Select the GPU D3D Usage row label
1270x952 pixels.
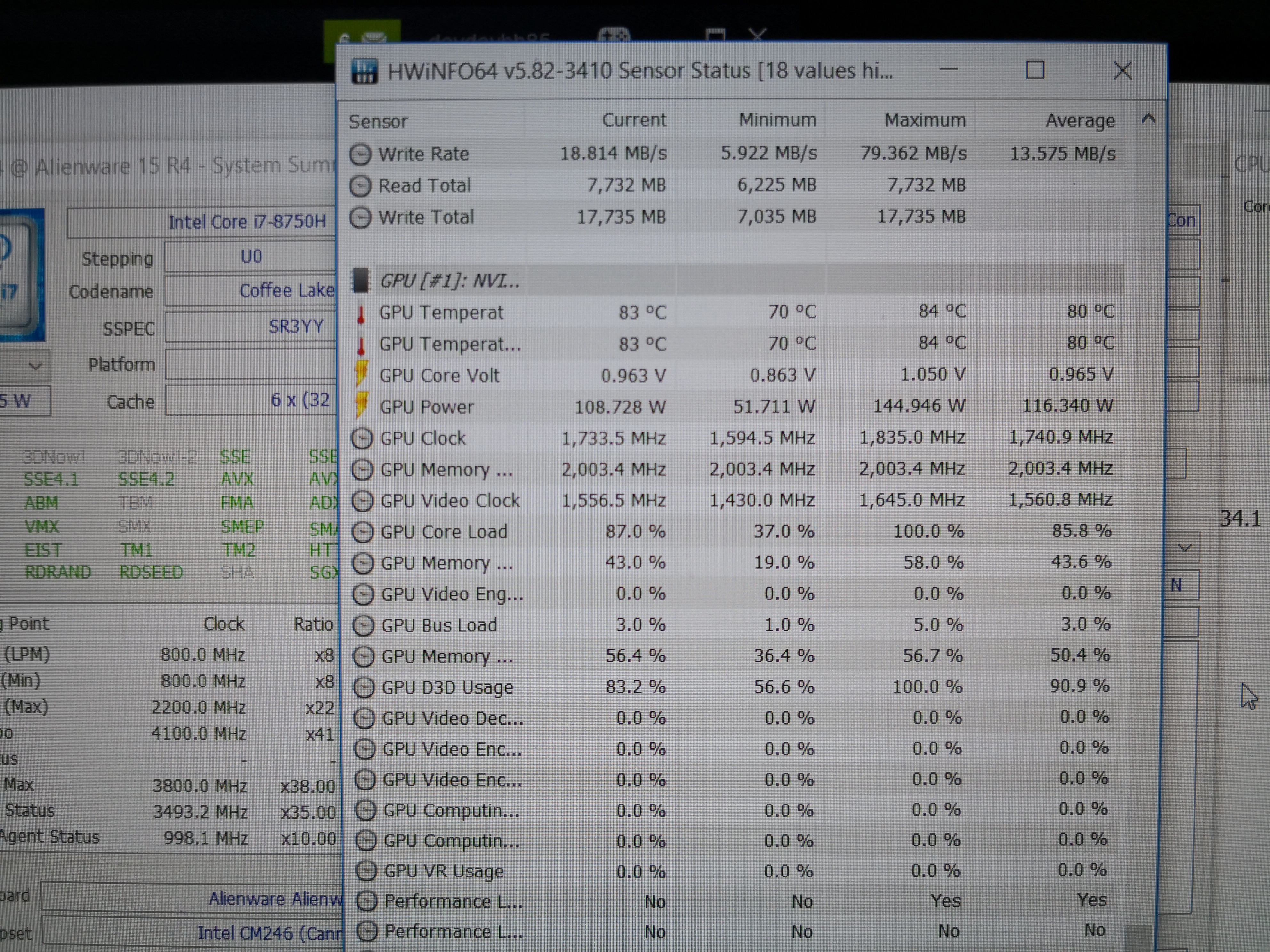coord(447,687)
